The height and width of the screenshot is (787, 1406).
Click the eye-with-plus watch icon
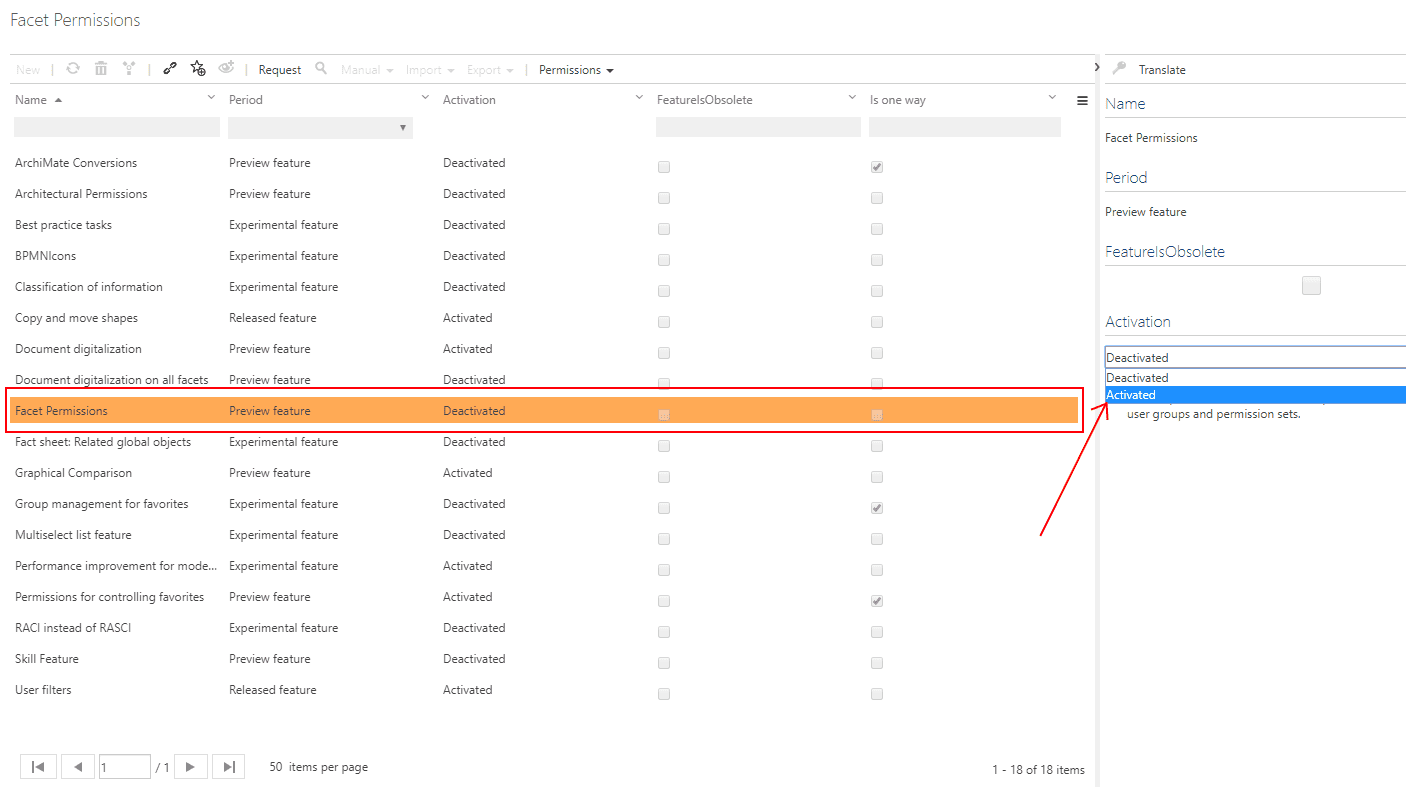tap(226, 69)
